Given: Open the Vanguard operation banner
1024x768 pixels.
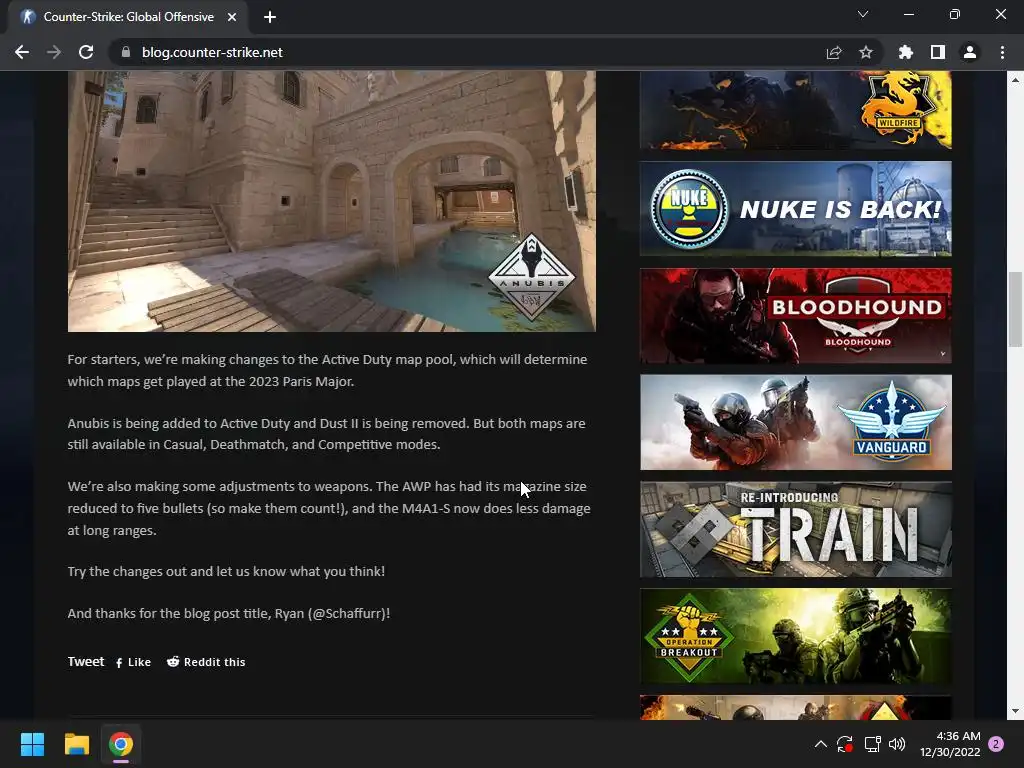Looking at the screenshot, I should (795, 422).
